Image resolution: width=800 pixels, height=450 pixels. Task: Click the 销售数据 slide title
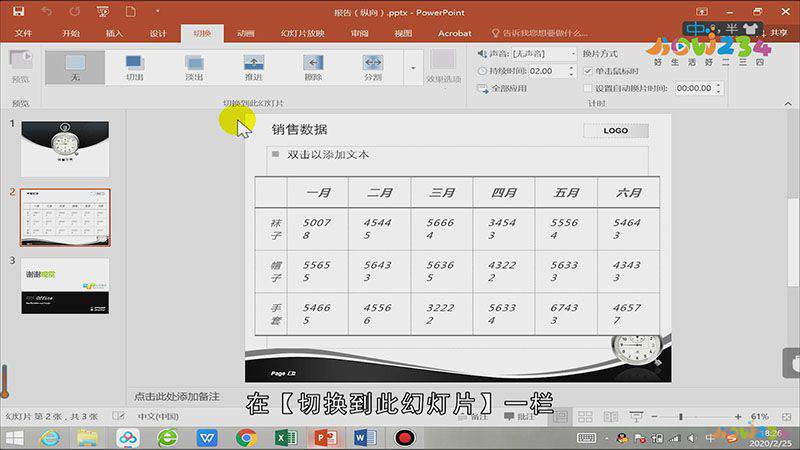(299, 130)
